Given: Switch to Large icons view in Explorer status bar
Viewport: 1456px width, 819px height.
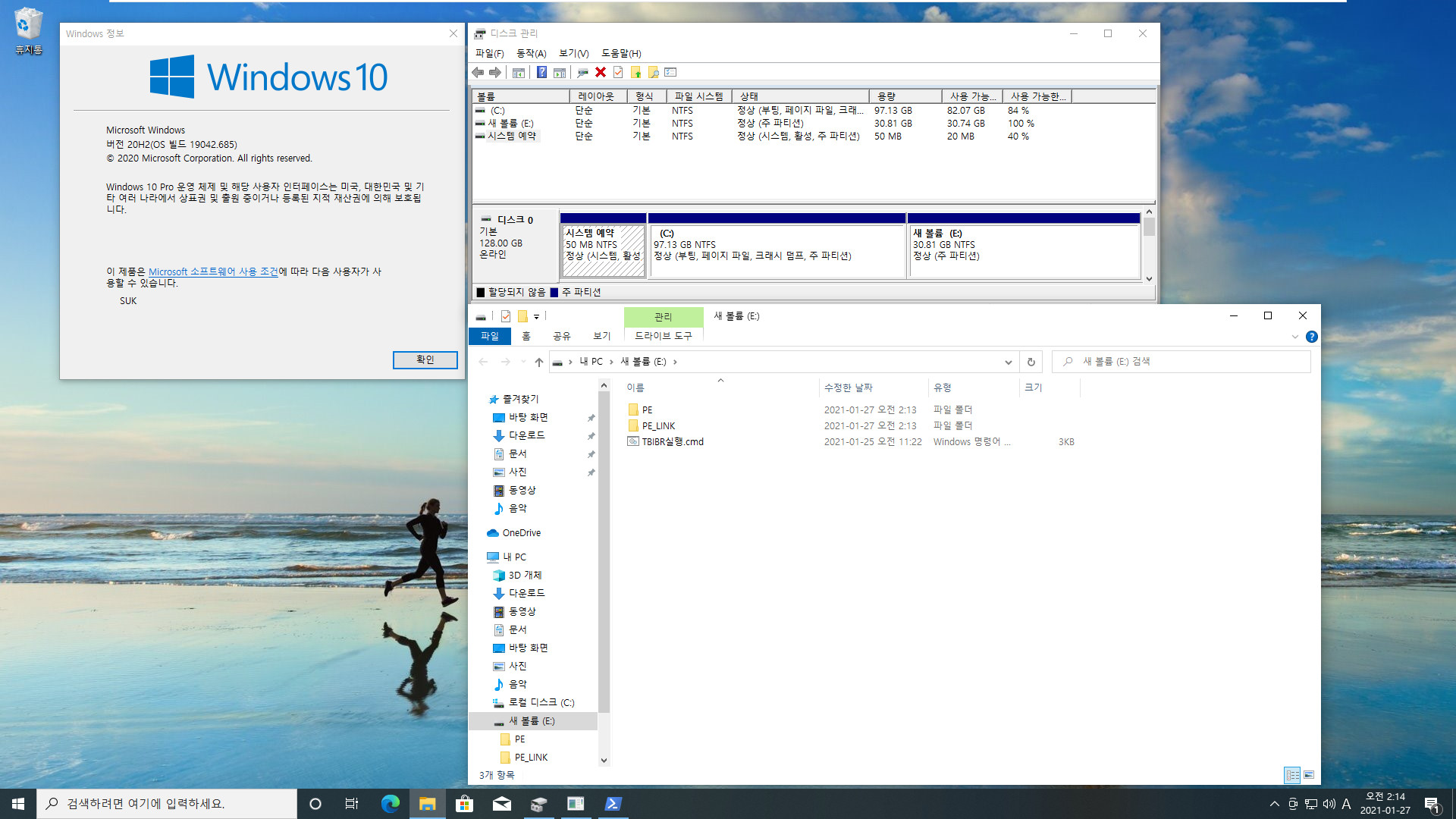Looking at the screenshot, I should [1309, 775].
